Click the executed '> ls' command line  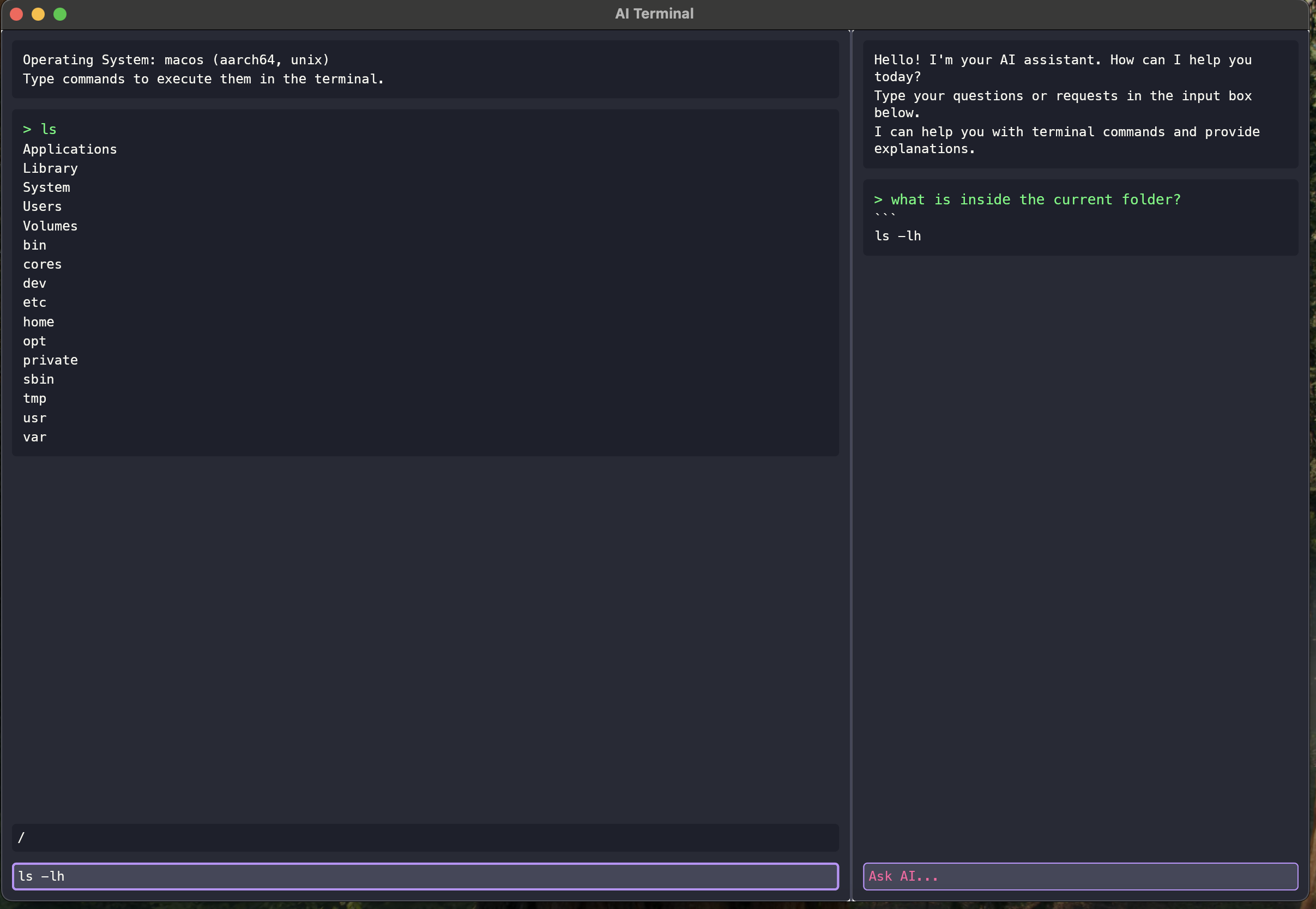click(39, 129)
